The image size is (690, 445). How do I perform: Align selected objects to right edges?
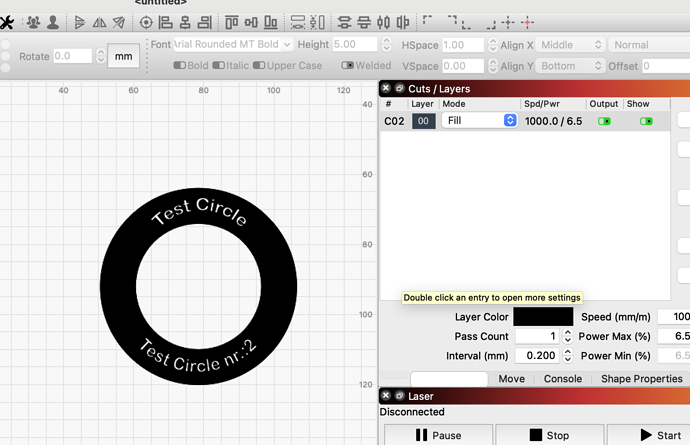point(205,22)
